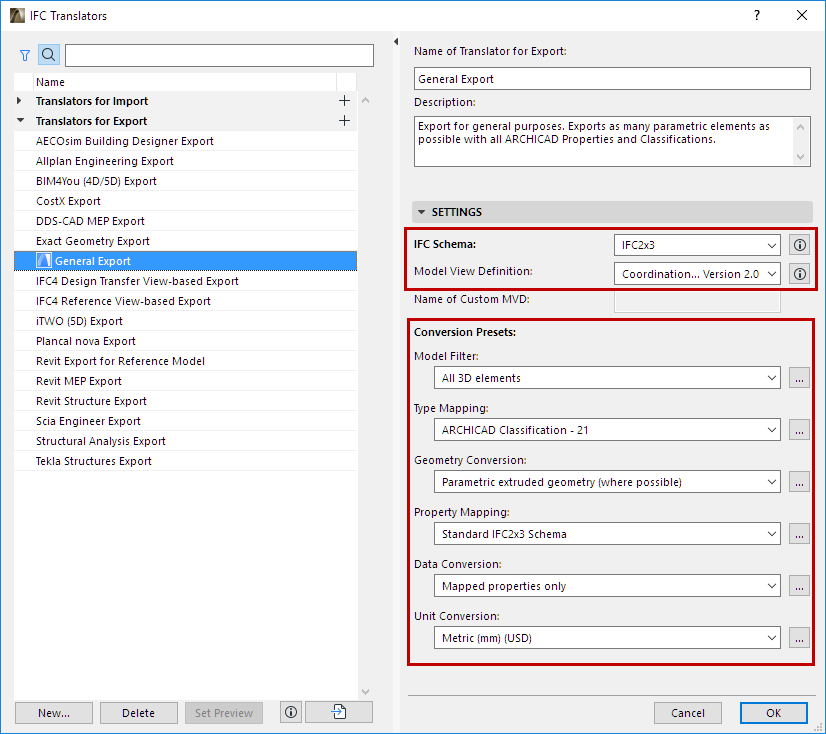Select IFC4 Design Transfer View-based Export
This screenshot has height=734, width=826.
point(185,281)
